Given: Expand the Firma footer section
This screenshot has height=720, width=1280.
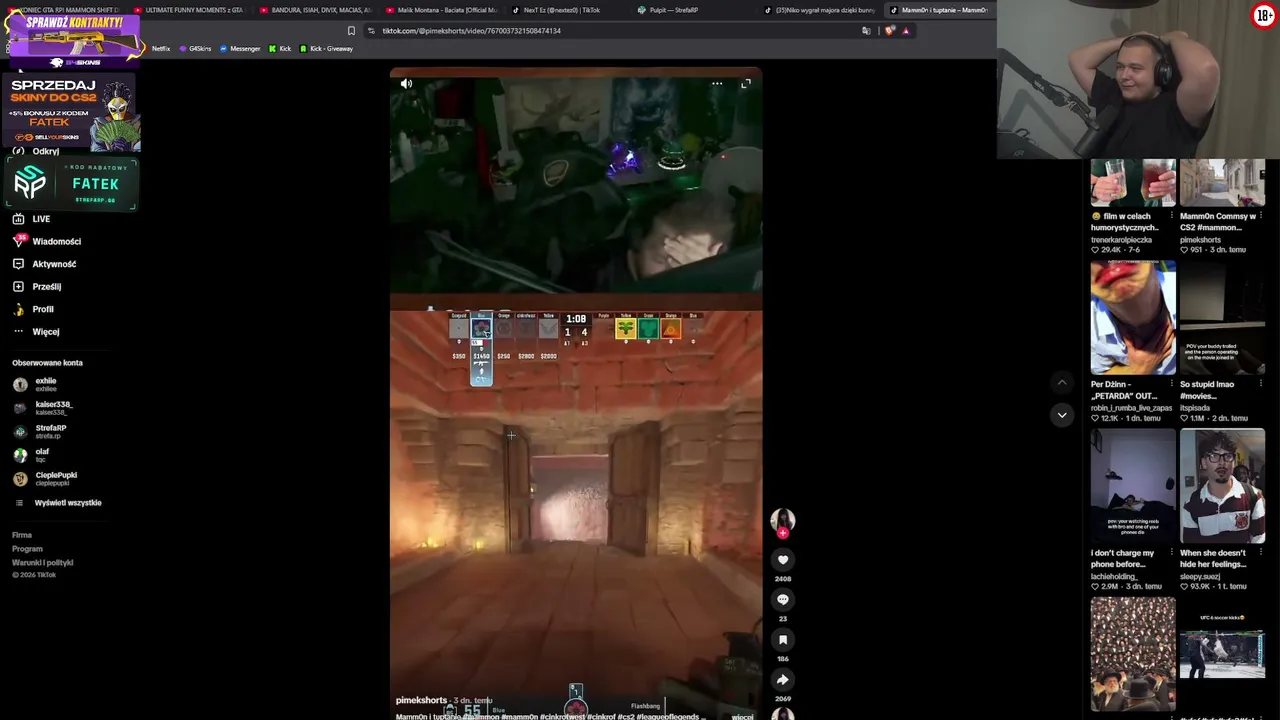Looking at the screenshot, I should pos(22,535).
